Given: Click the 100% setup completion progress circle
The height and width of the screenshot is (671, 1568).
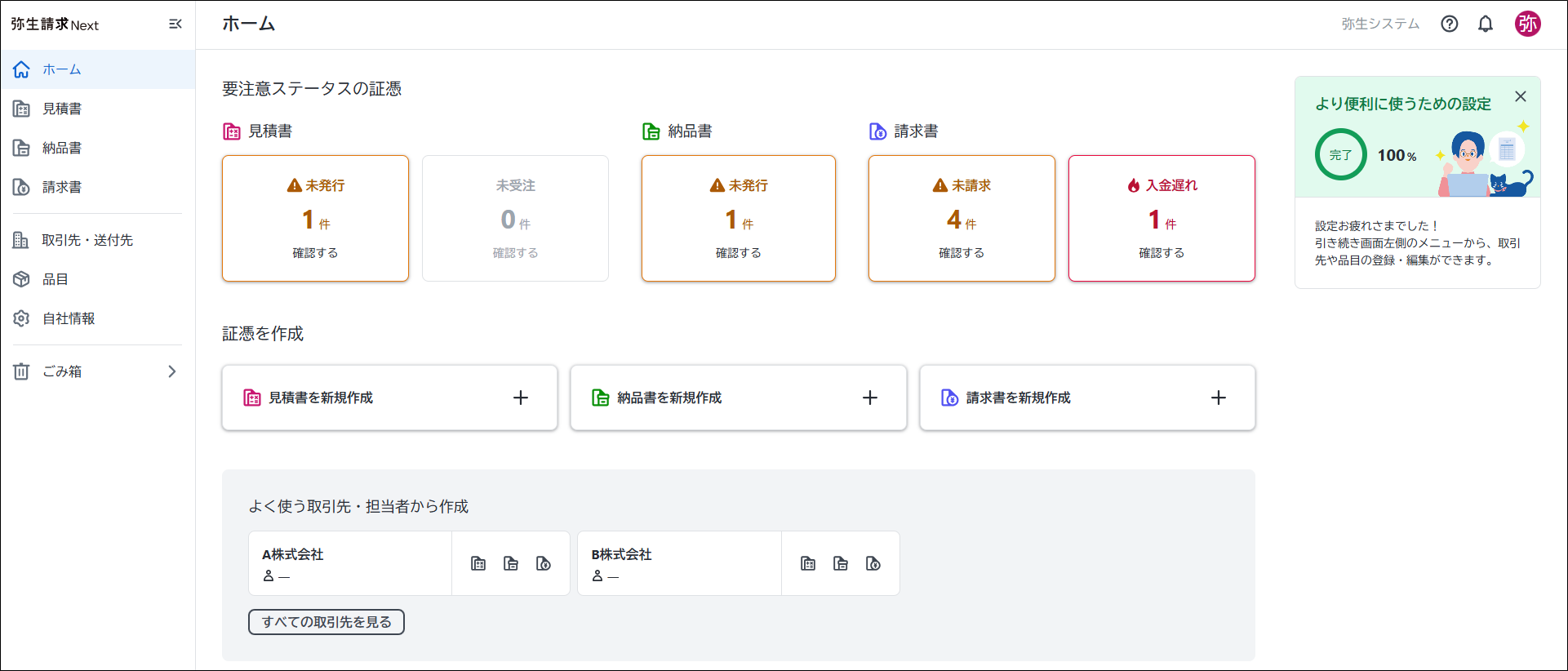Looking at the screenshot, I should [1340, 155].
